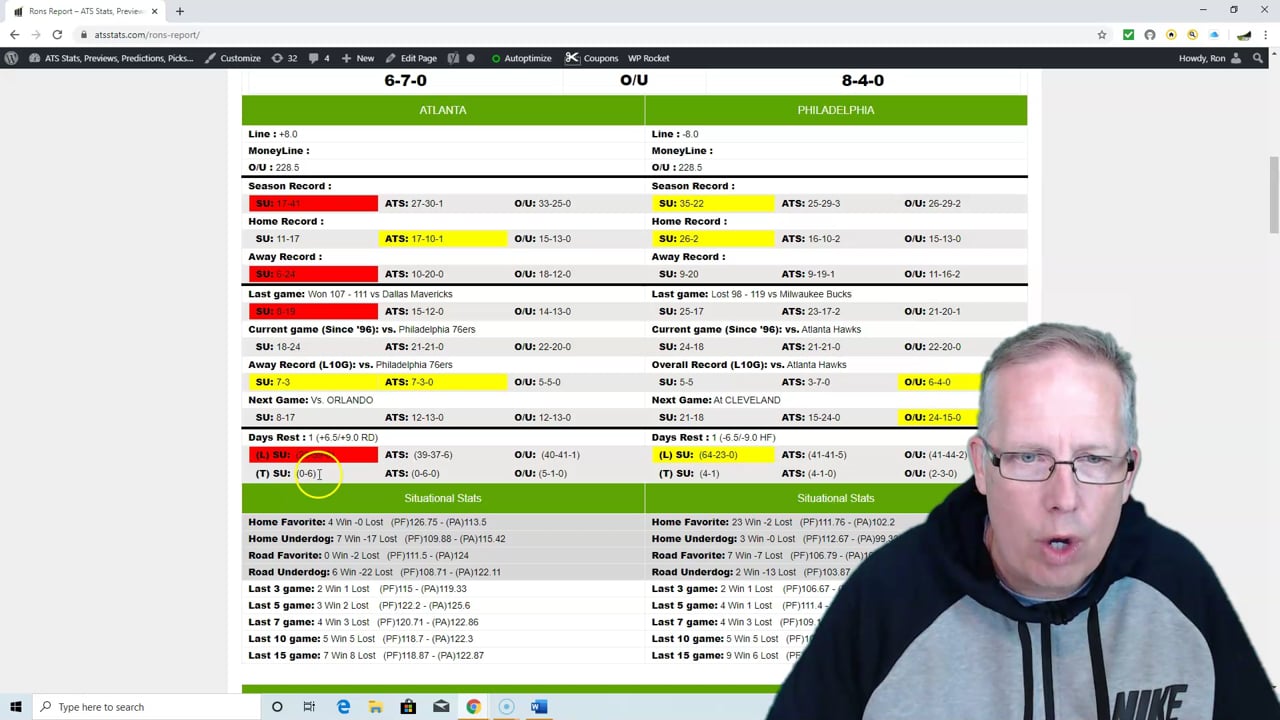This screenshot has width=1280, height=720.
Task: Open the WP Rocket admin bar menu
Action: (x=648, y=58)
